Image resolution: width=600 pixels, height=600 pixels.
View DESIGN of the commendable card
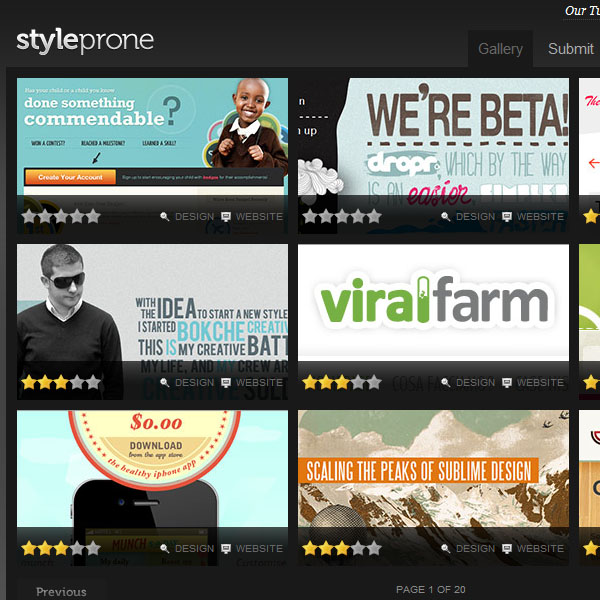[194, 217]
